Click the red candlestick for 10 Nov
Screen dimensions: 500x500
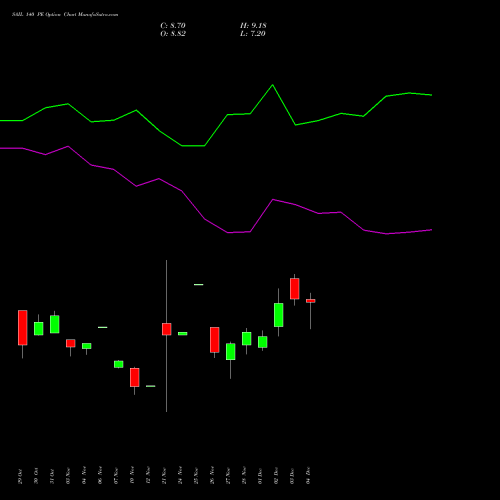[x=135, y=377]
